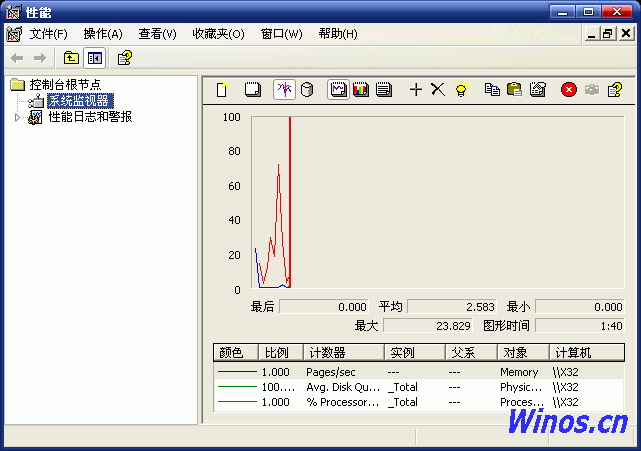Click the 计数器 column header
The width and height of the screenshot is (641, 451).
(344, 352)
